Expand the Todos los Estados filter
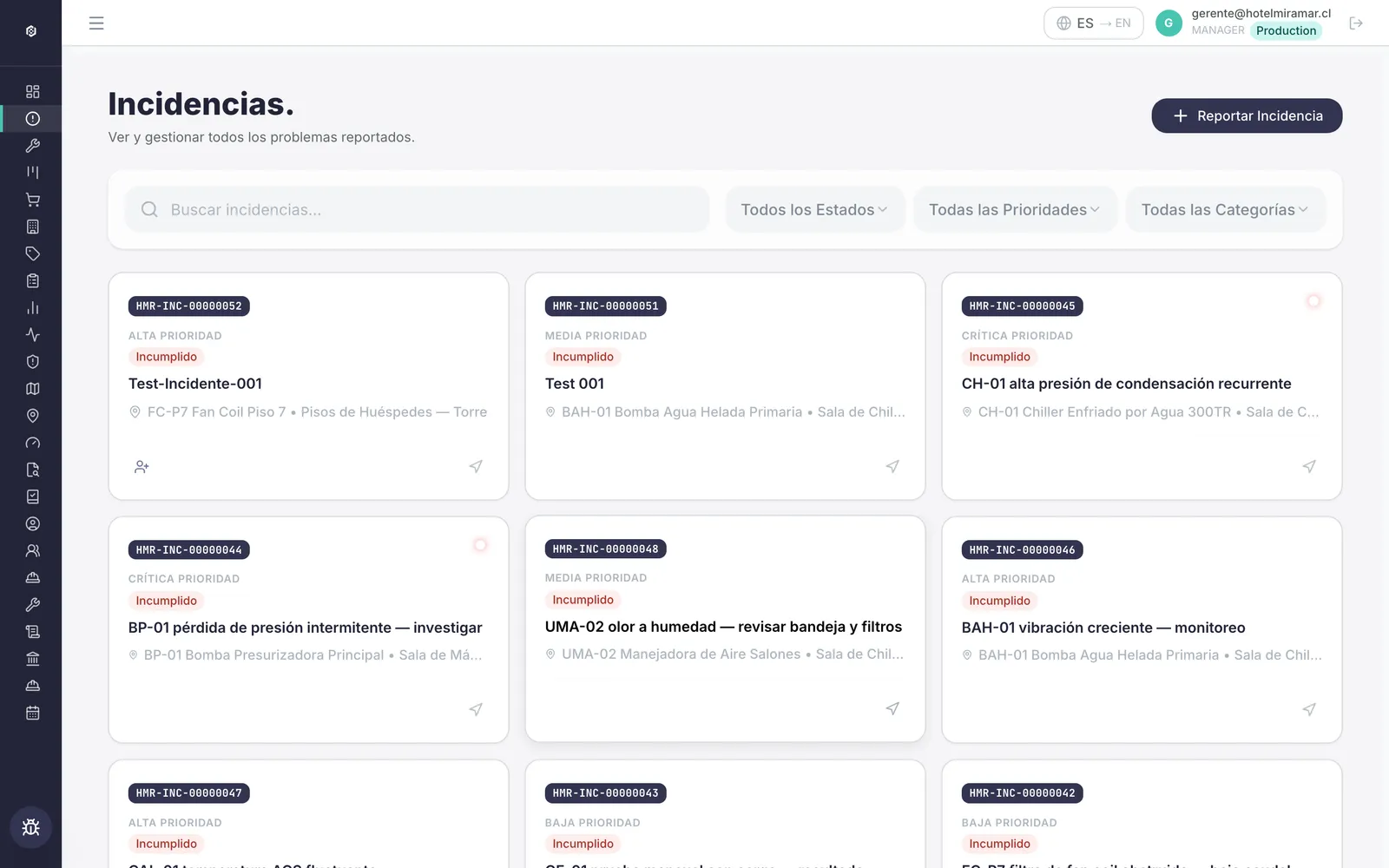 tap(815, 210)
